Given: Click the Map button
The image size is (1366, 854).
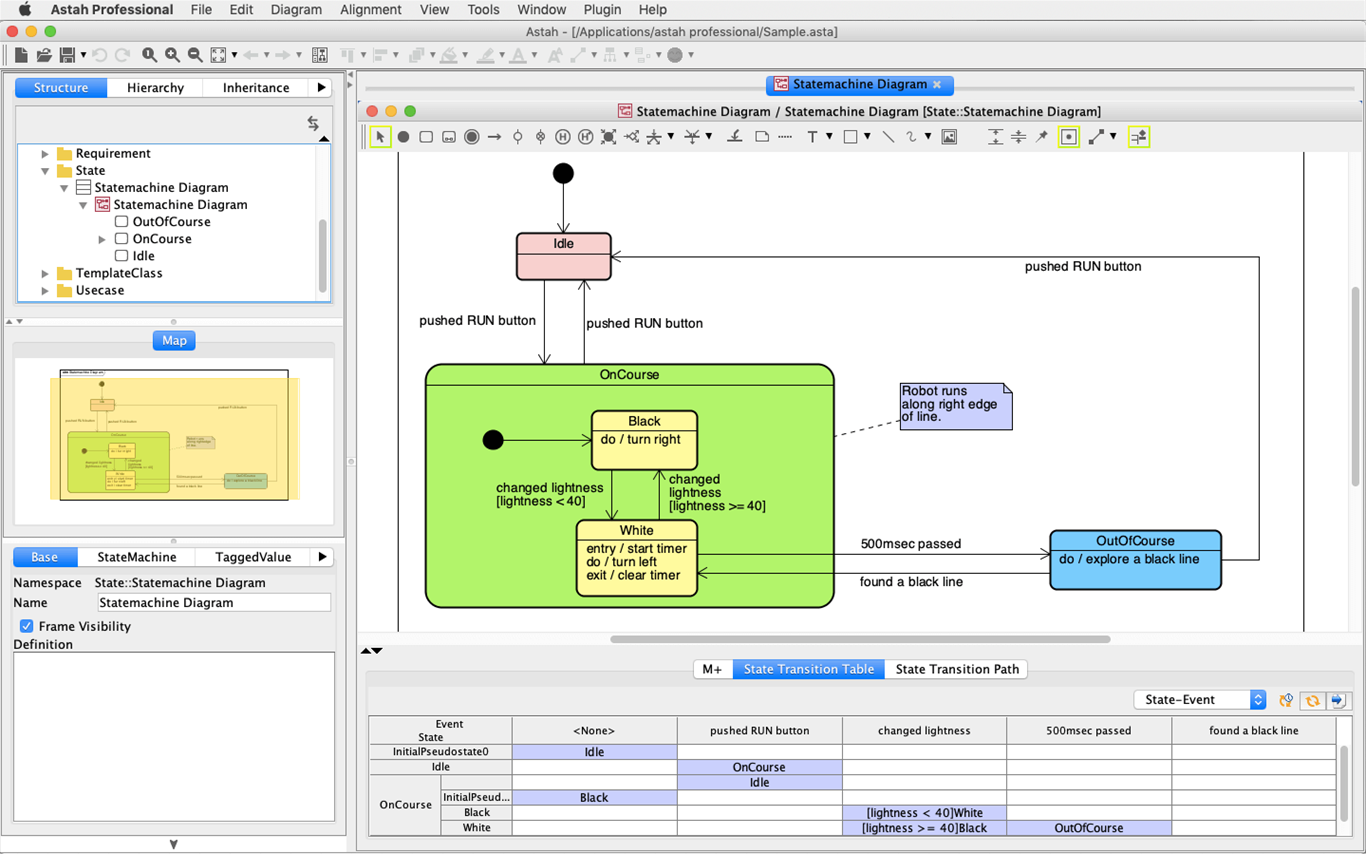Looking at the screenshot, I should tap(174, 341).
